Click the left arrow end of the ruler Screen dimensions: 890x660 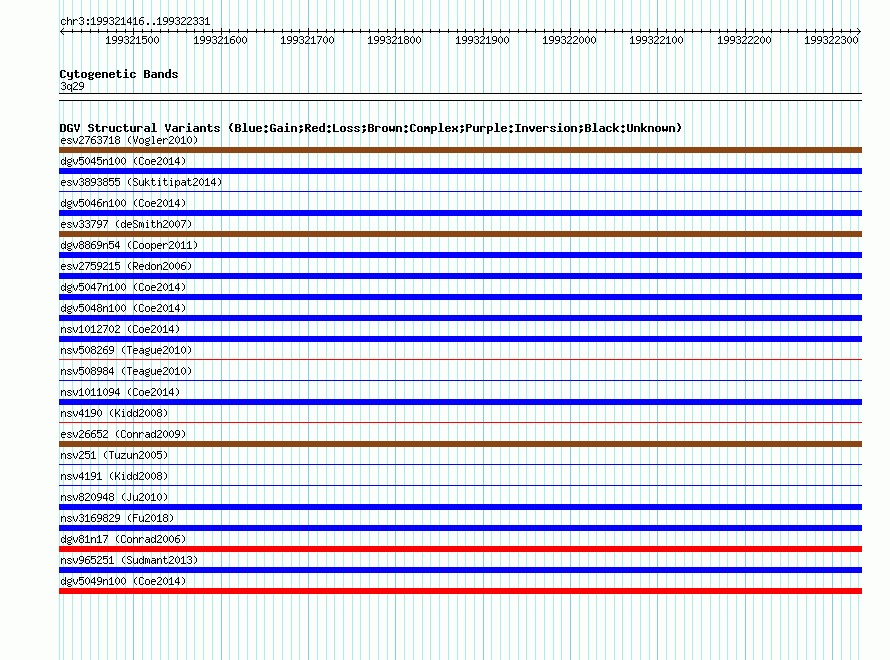61,32
